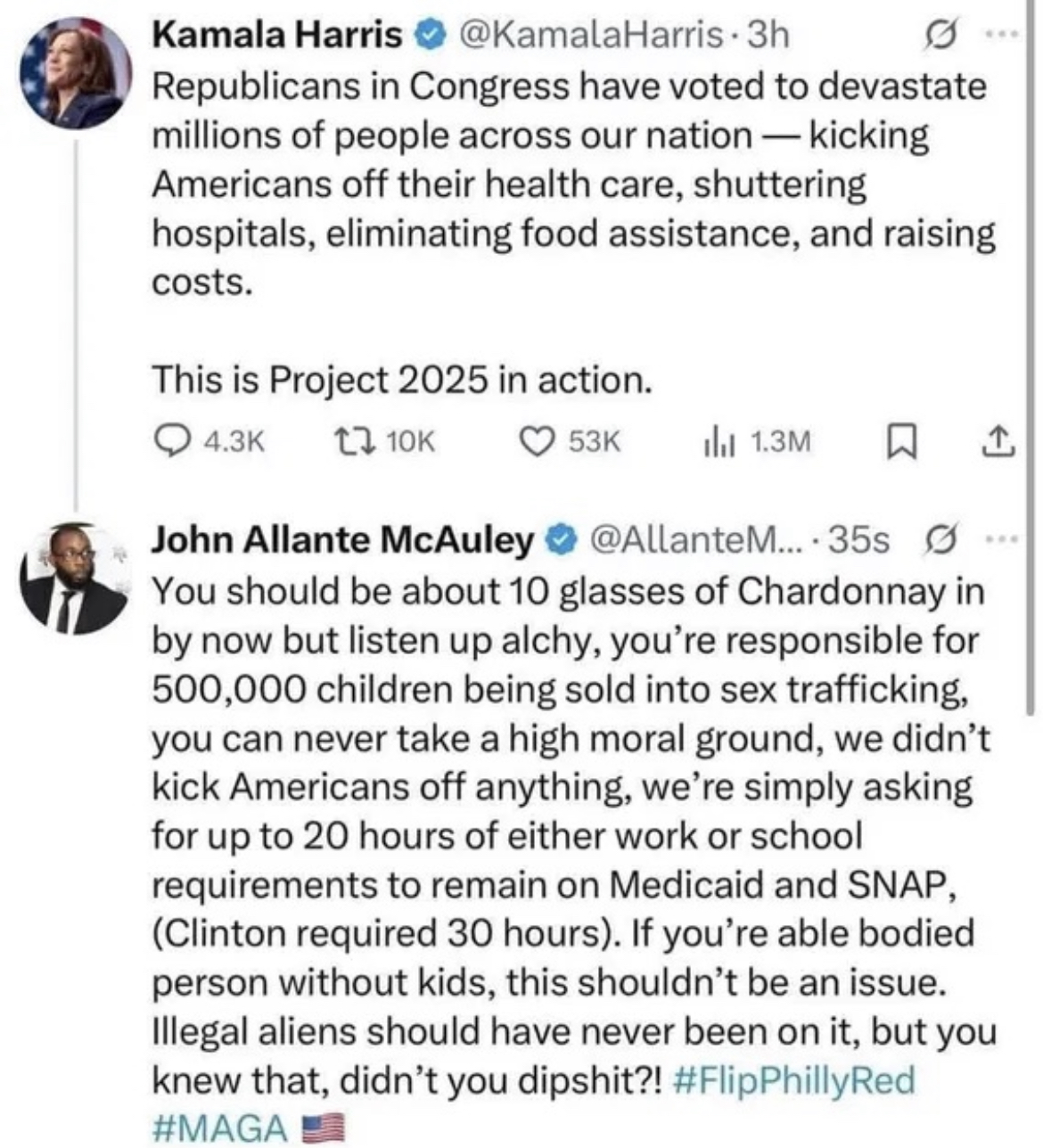Image resolution: width=1043 pixels, height=1148 pixels.
Task: Reply to the Kamala Harris post
Action: 169,441
